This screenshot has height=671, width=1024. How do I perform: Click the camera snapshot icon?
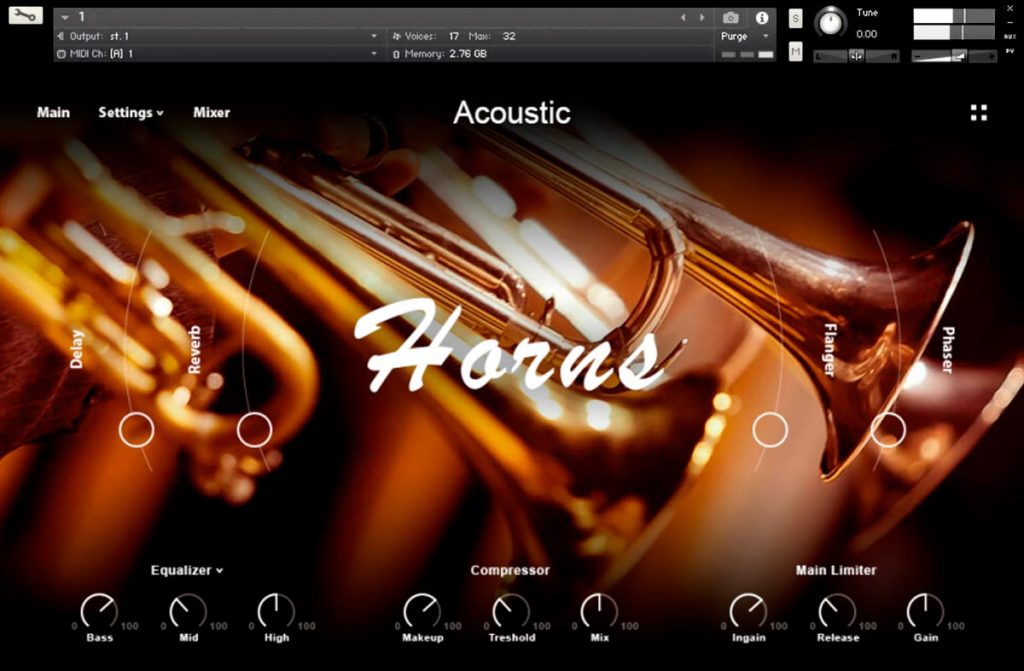(731, 18)
